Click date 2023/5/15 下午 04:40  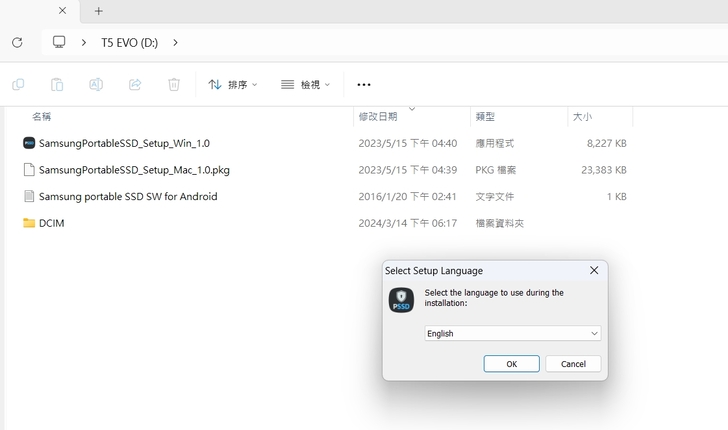408,143
